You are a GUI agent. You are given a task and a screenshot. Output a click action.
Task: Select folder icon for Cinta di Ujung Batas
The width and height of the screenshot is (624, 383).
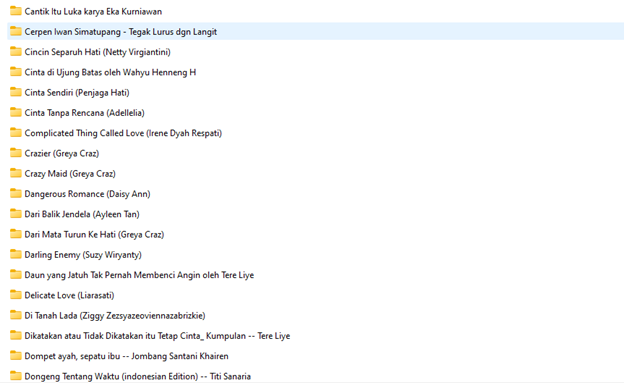click(16, 72)
